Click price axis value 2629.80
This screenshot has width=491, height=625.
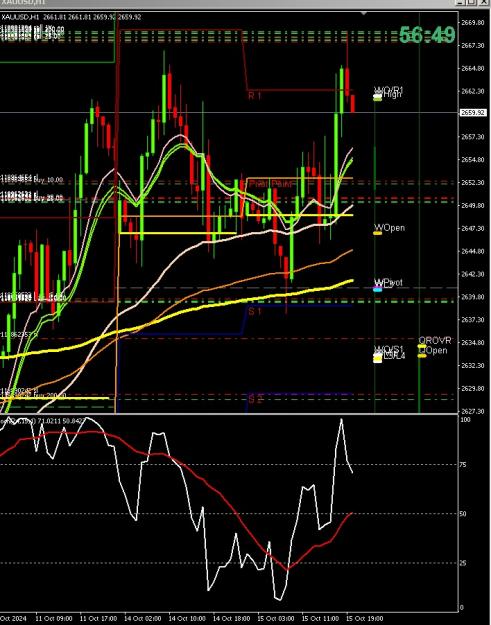pos(473,388)
